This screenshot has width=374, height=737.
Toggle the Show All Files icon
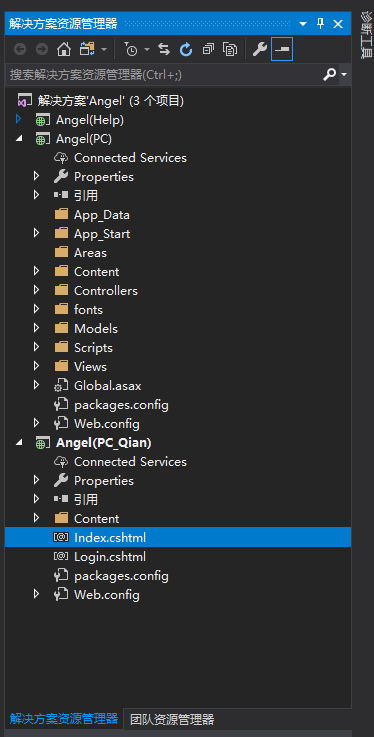tap(230, 49)
